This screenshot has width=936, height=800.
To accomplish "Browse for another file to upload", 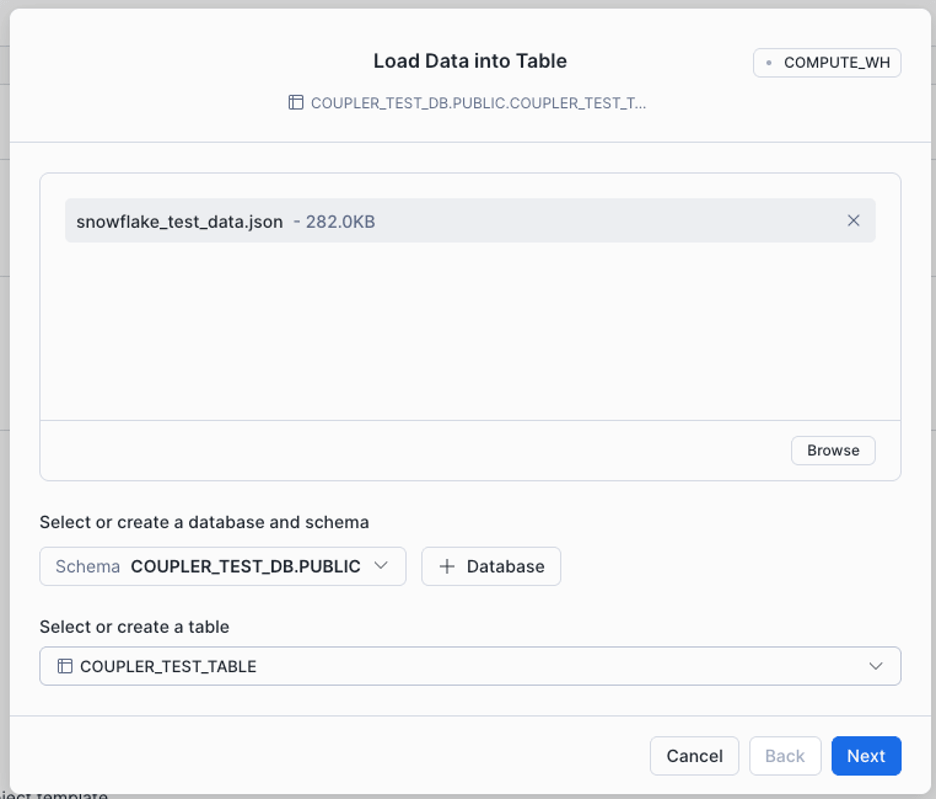I will point(833,450).
